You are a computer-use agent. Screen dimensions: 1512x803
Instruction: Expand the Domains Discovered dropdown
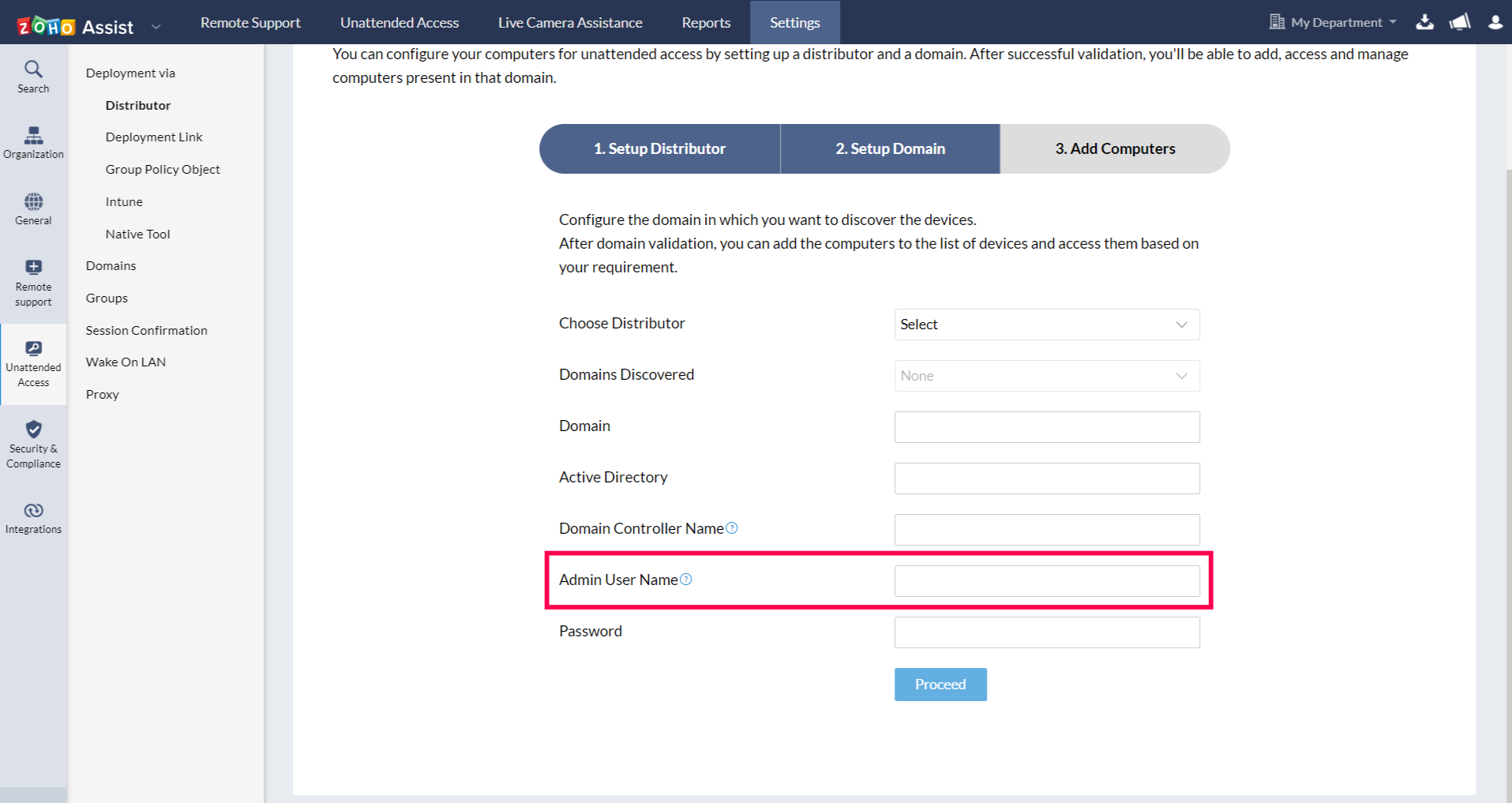click(1046, 375)
